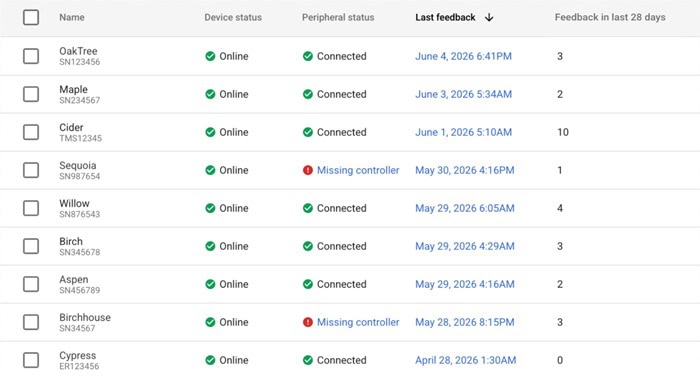Select the Willow row checkbox
Viewport: 700px width, 377px height.
pos(31,208)
